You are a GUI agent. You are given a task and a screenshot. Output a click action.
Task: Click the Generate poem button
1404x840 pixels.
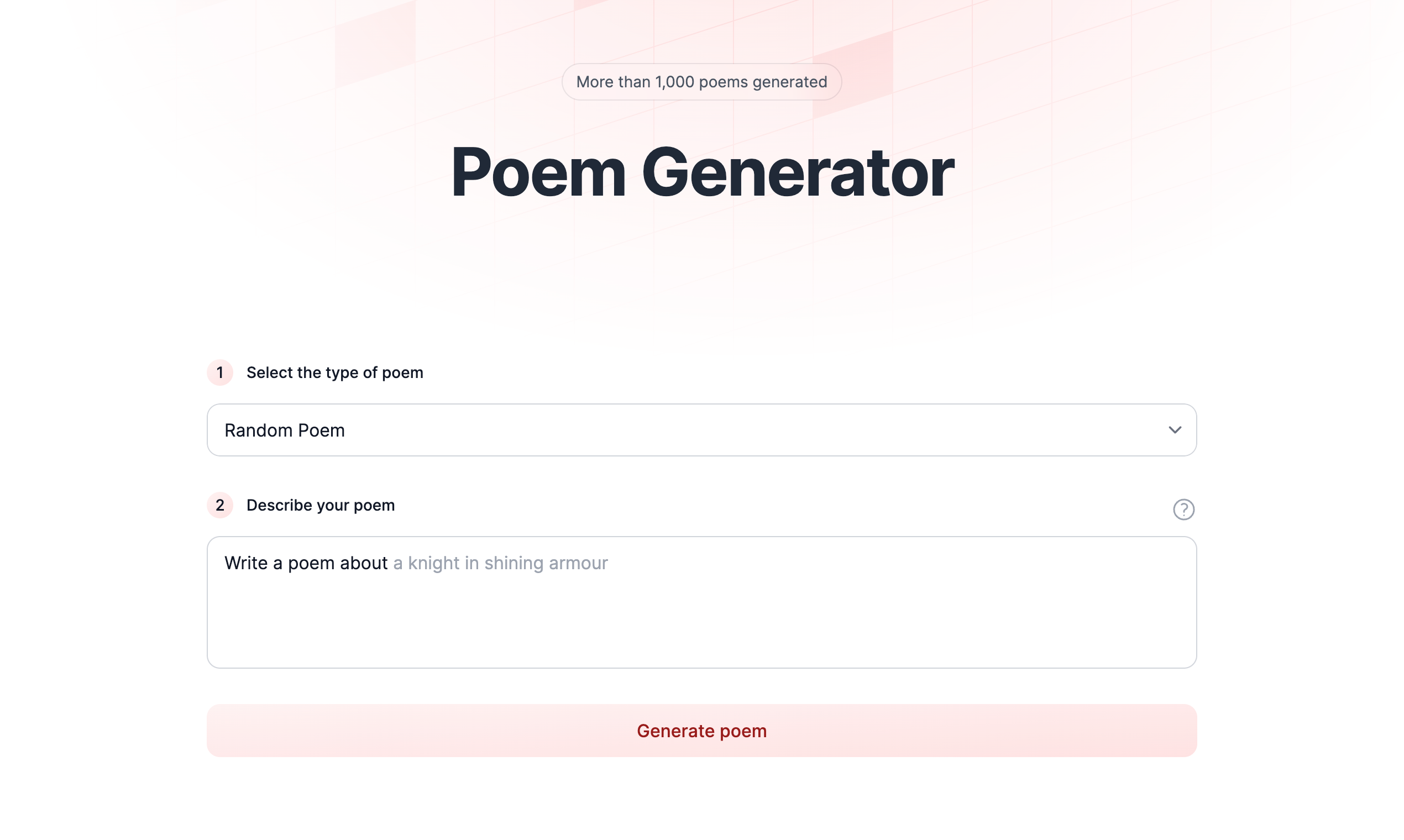tap(702, 730)
